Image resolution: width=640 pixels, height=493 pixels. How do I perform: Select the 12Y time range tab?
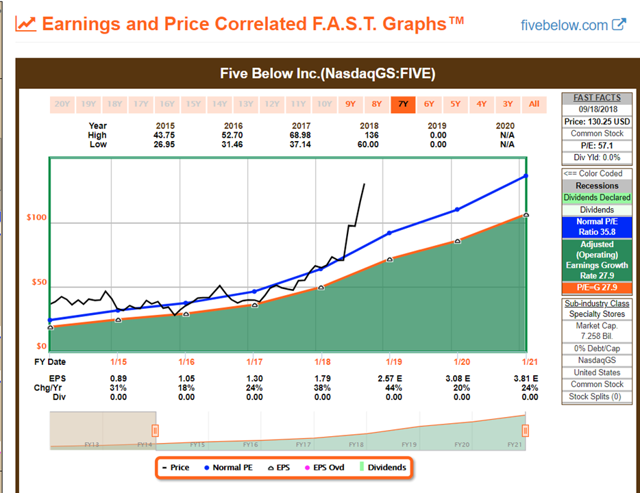pyautogui.click(x=272, y=104)
